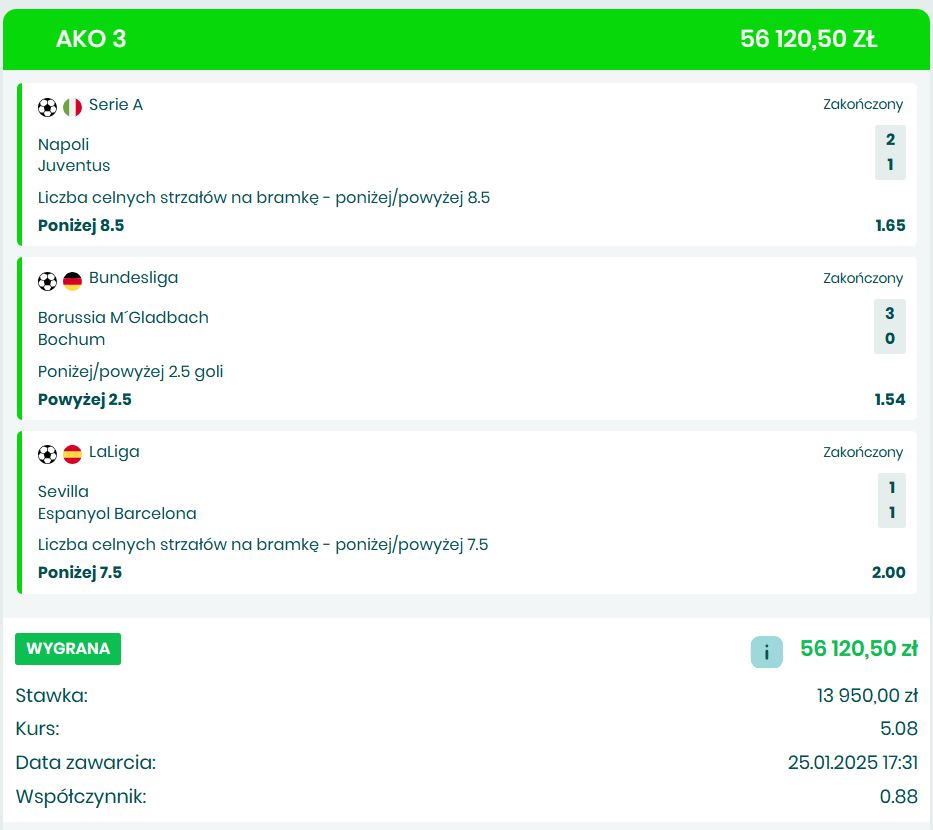Open the Borussia M'Gladbach vs Bochum match
933x830 pixels.
[123, 328]
